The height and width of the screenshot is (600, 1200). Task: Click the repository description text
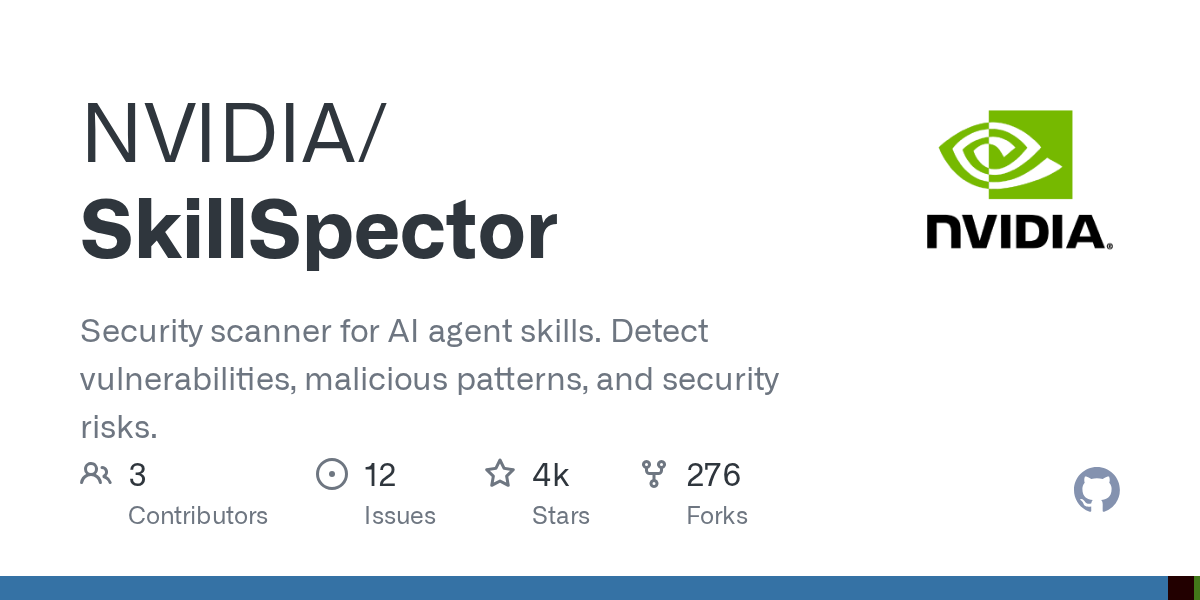pyautogui.click(x=429, y=379)
